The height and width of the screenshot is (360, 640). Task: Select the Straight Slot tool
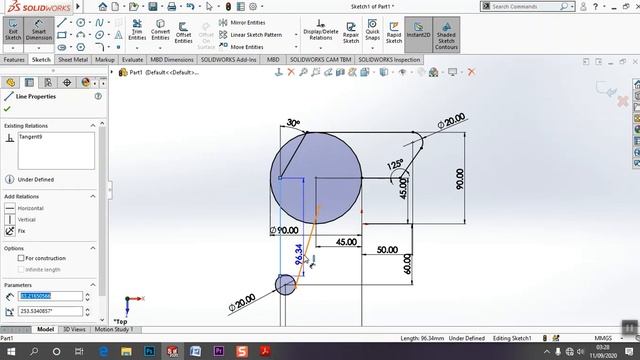62,47
